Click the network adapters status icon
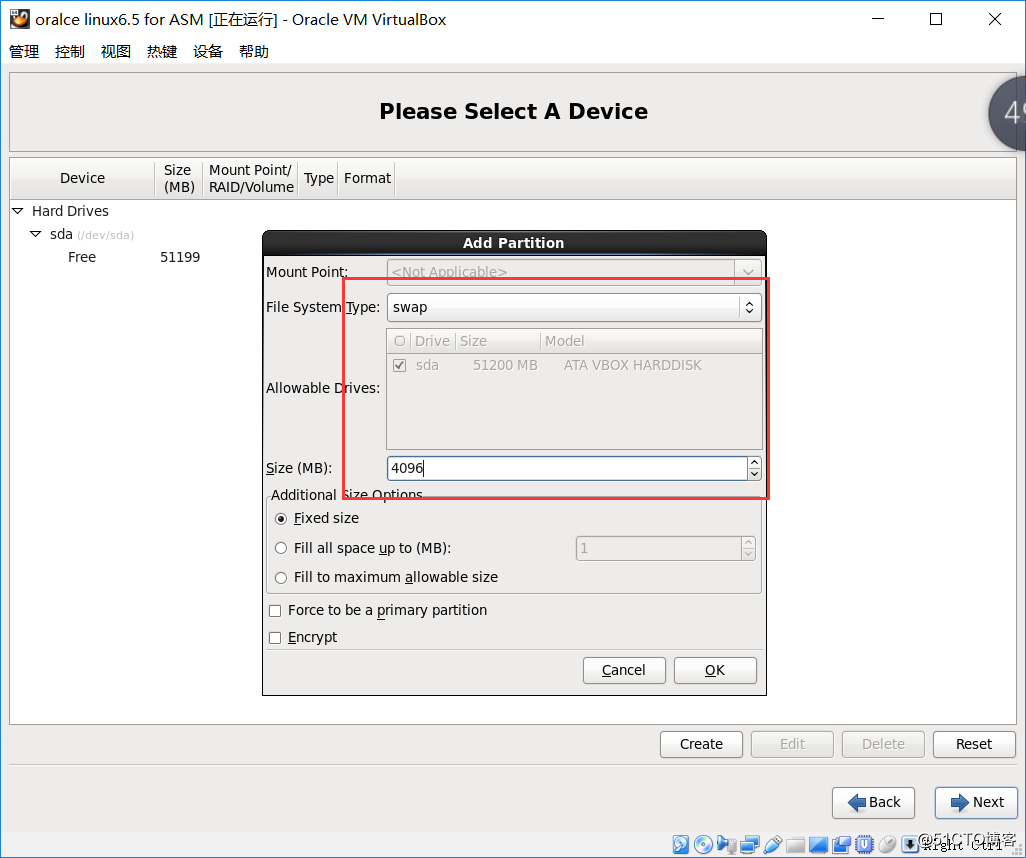 (x=750, y=844)
